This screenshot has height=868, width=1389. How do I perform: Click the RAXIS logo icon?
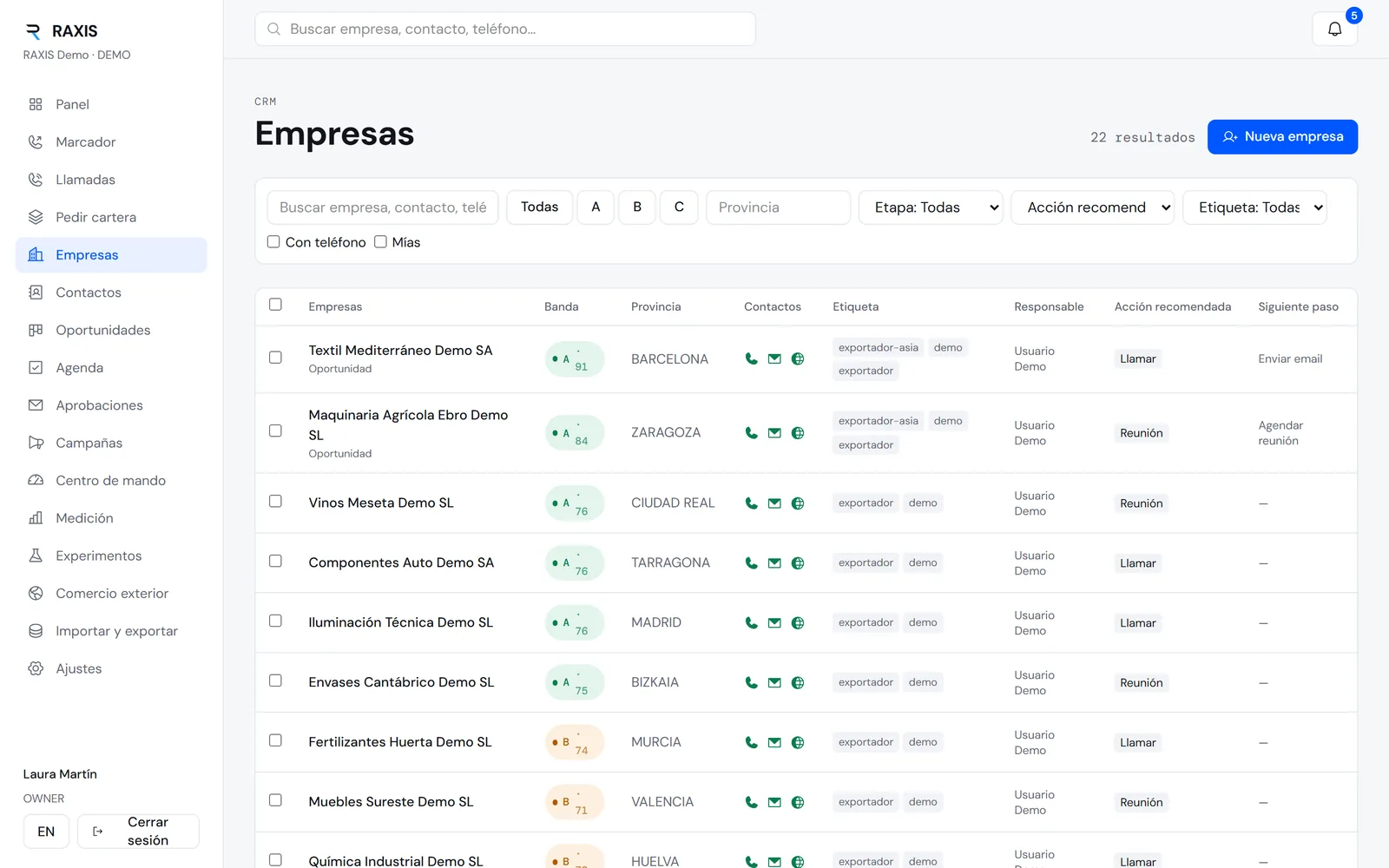(x=33, y=31)
